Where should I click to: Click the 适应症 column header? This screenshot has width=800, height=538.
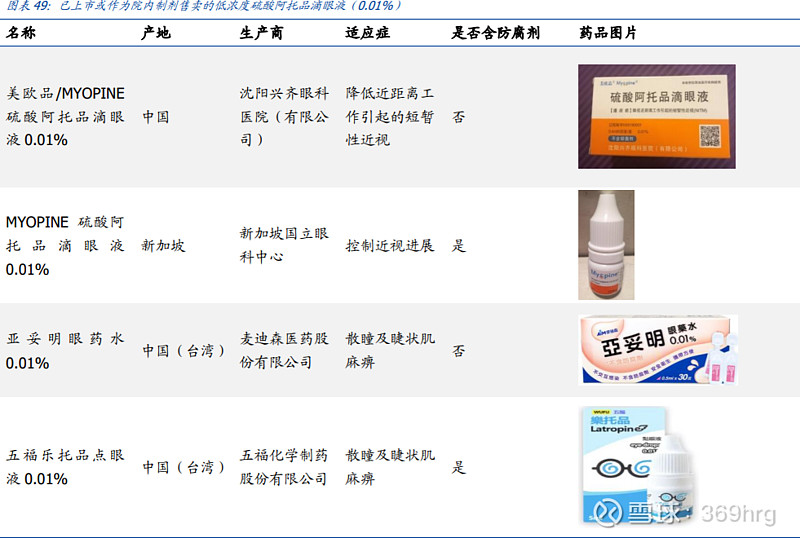[367, 33]
